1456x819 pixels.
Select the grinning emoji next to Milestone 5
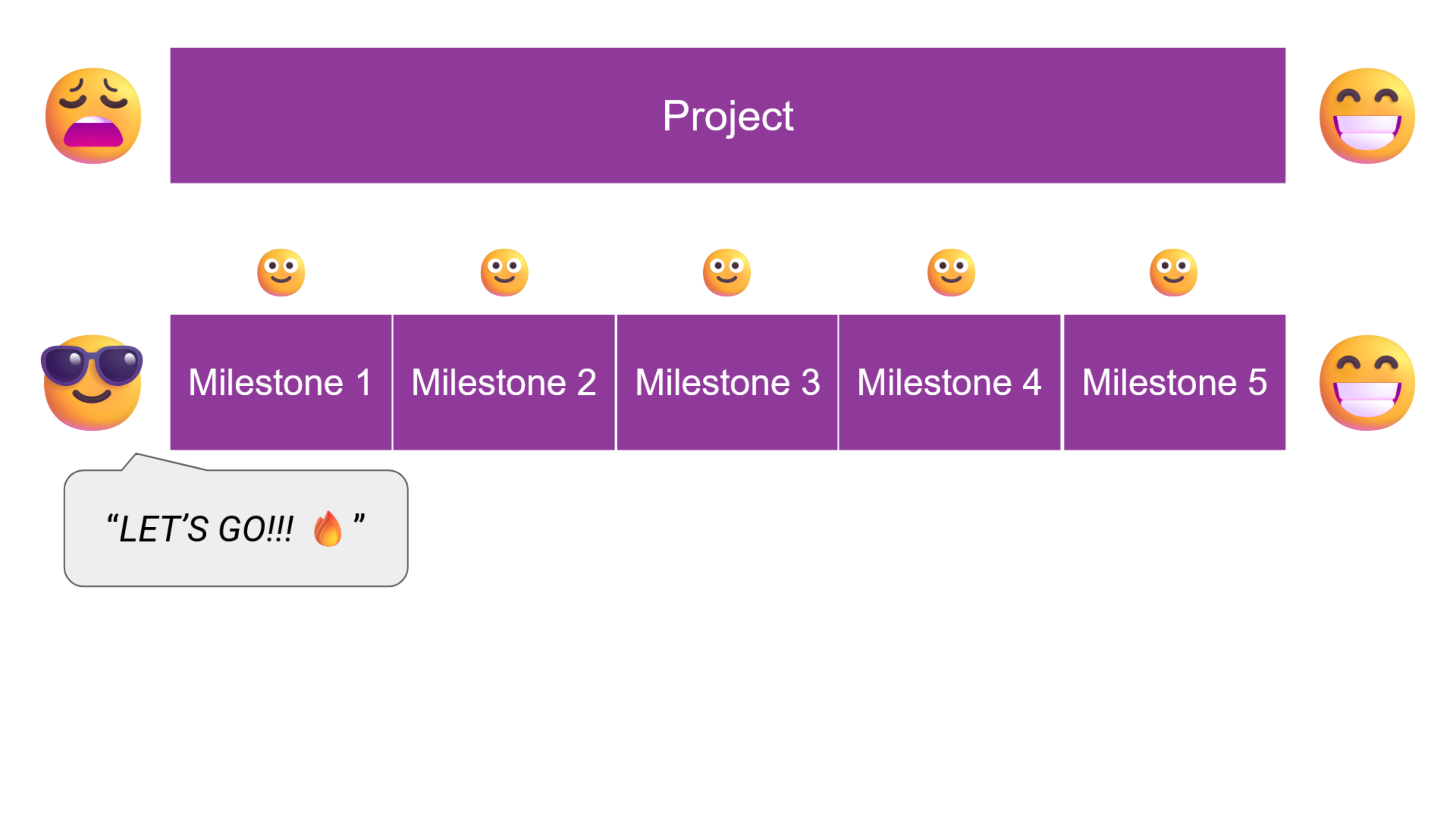[x=1367, y=383]
